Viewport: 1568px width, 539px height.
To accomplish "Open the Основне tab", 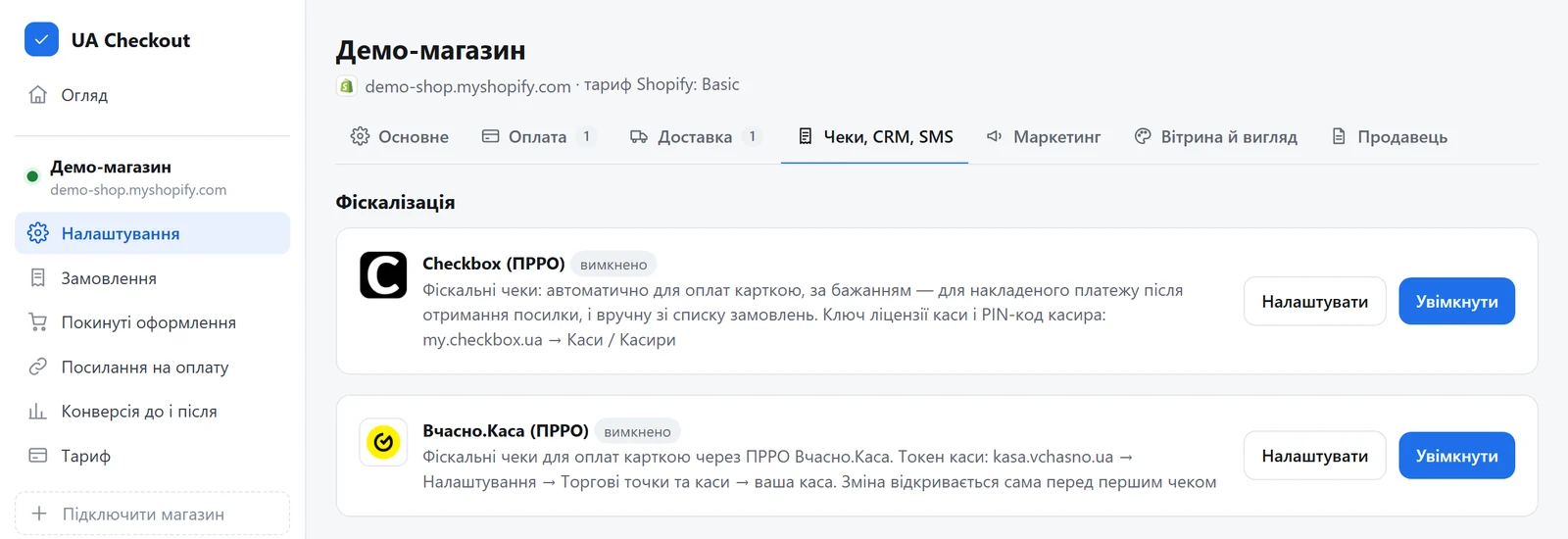I will (x=400, y=136).
